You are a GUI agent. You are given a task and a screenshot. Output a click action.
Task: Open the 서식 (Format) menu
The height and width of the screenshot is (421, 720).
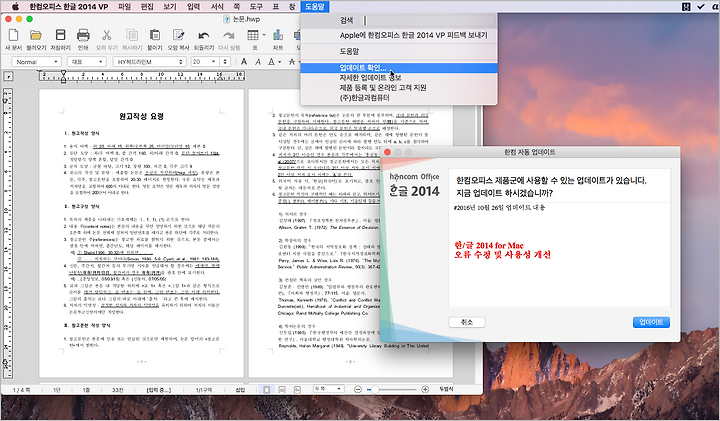click(217, 6)
